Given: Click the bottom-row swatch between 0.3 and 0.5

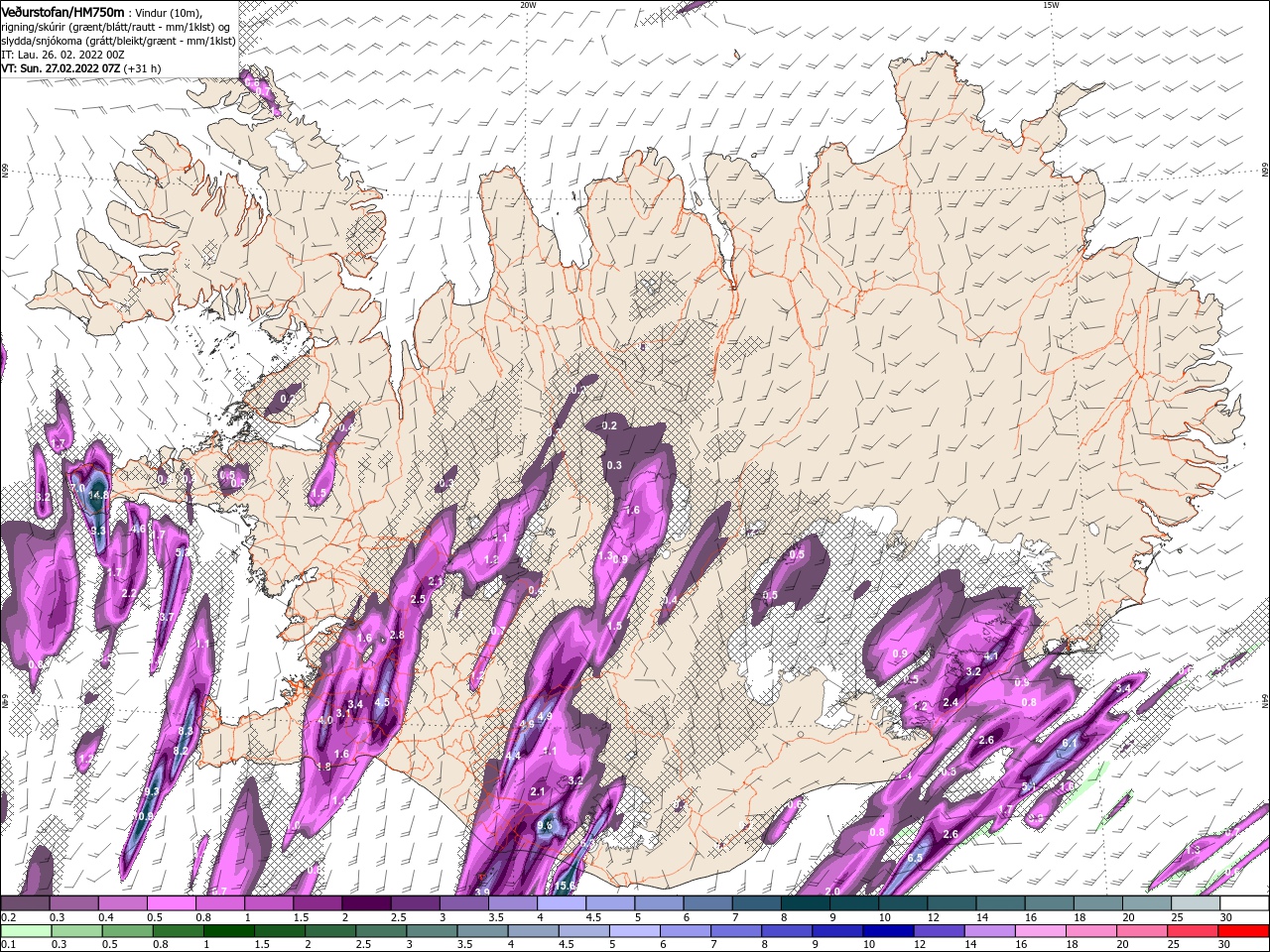Looking at the screenshot, I should (x=76, y=931).
